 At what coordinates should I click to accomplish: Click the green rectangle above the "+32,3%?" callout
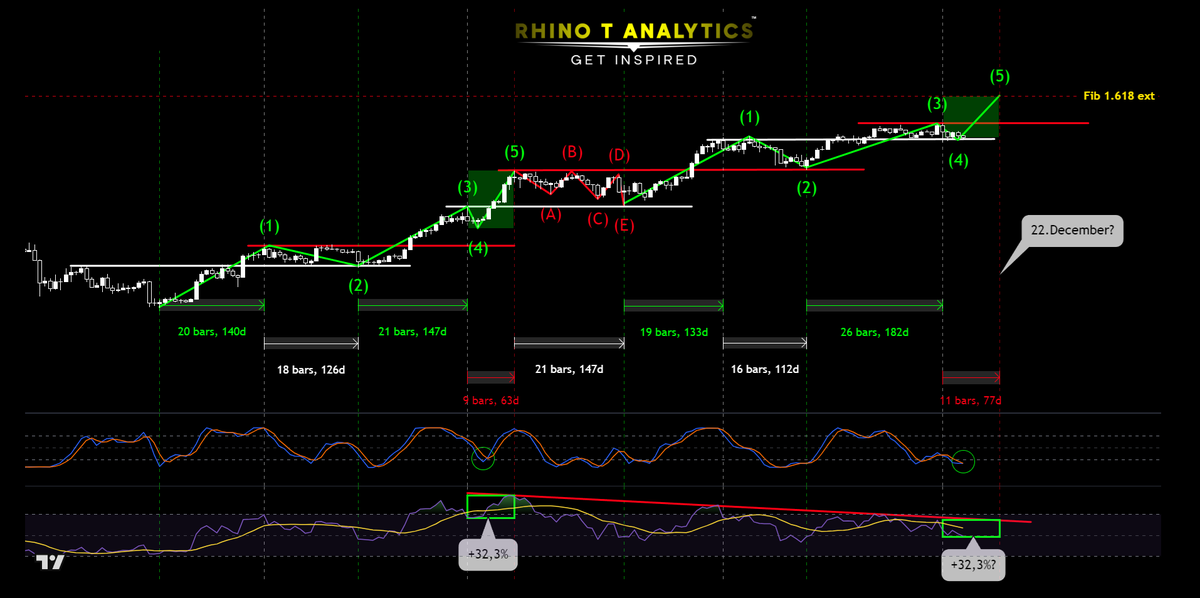[971, 528]
